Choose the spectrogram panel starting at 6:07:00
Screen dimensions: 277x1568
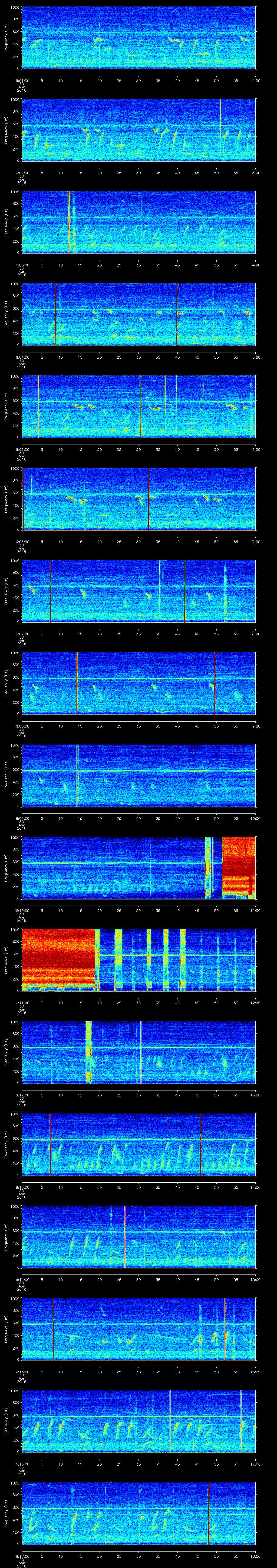click(138, 591)
